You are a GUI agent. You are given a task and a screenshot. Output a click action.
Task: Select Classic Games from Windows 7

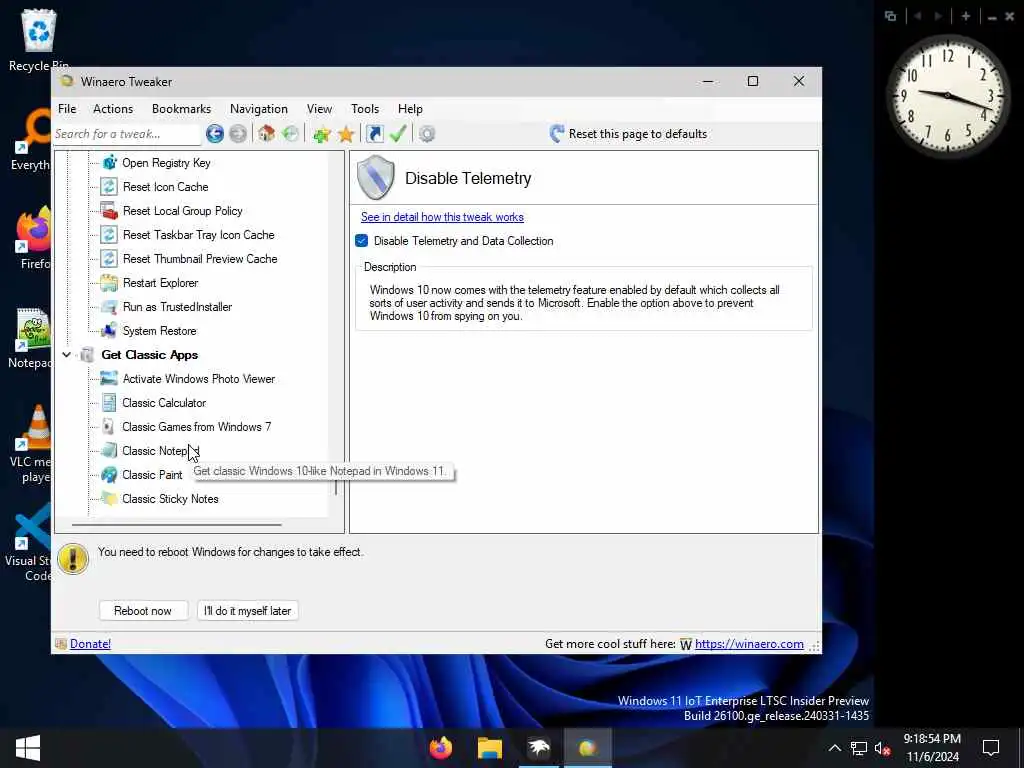[197, 427]
